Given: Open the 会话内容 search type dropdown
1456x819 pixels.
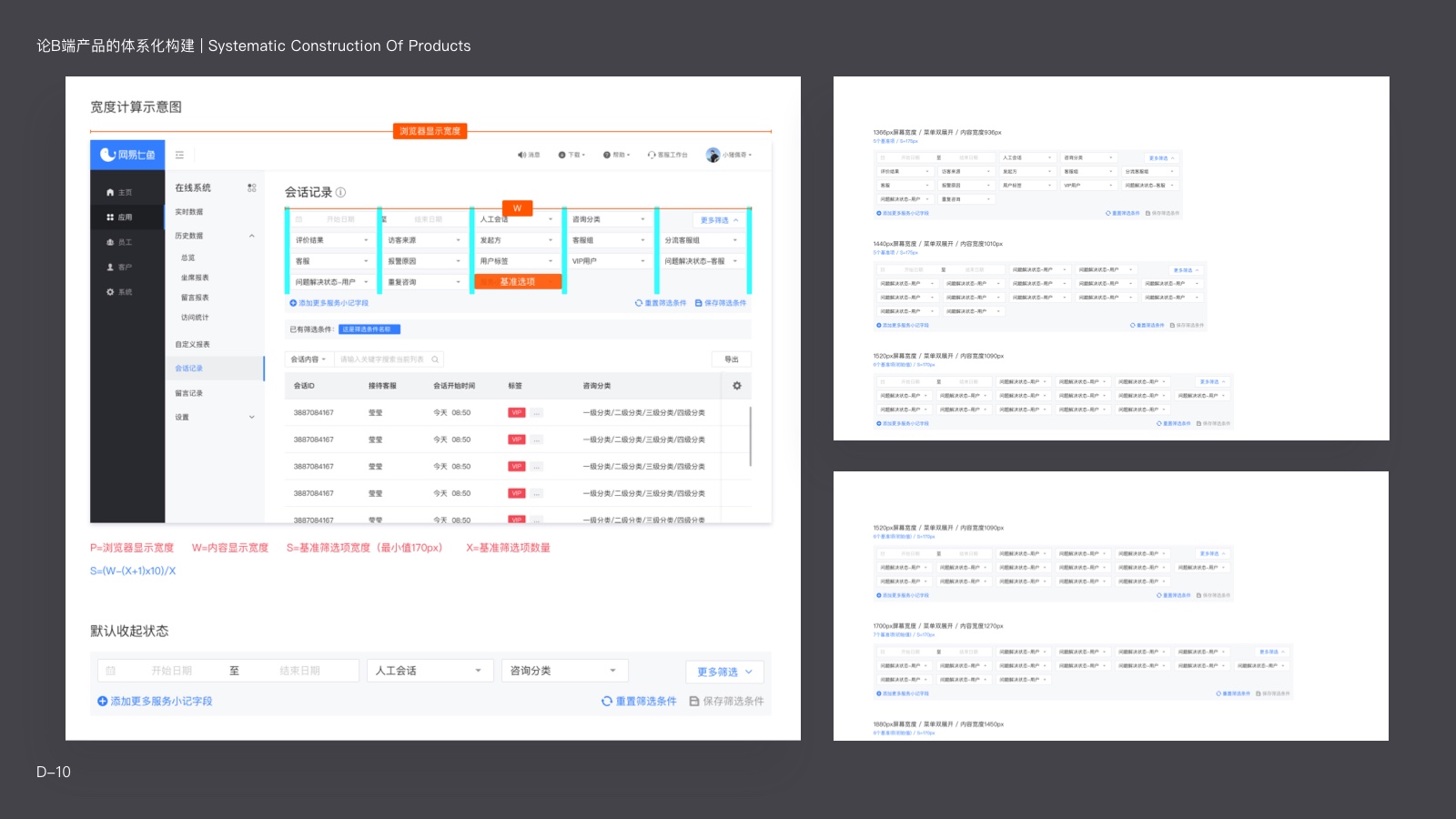Looking at the screenshot, I should pyautogui.click(x=308, y=359).
